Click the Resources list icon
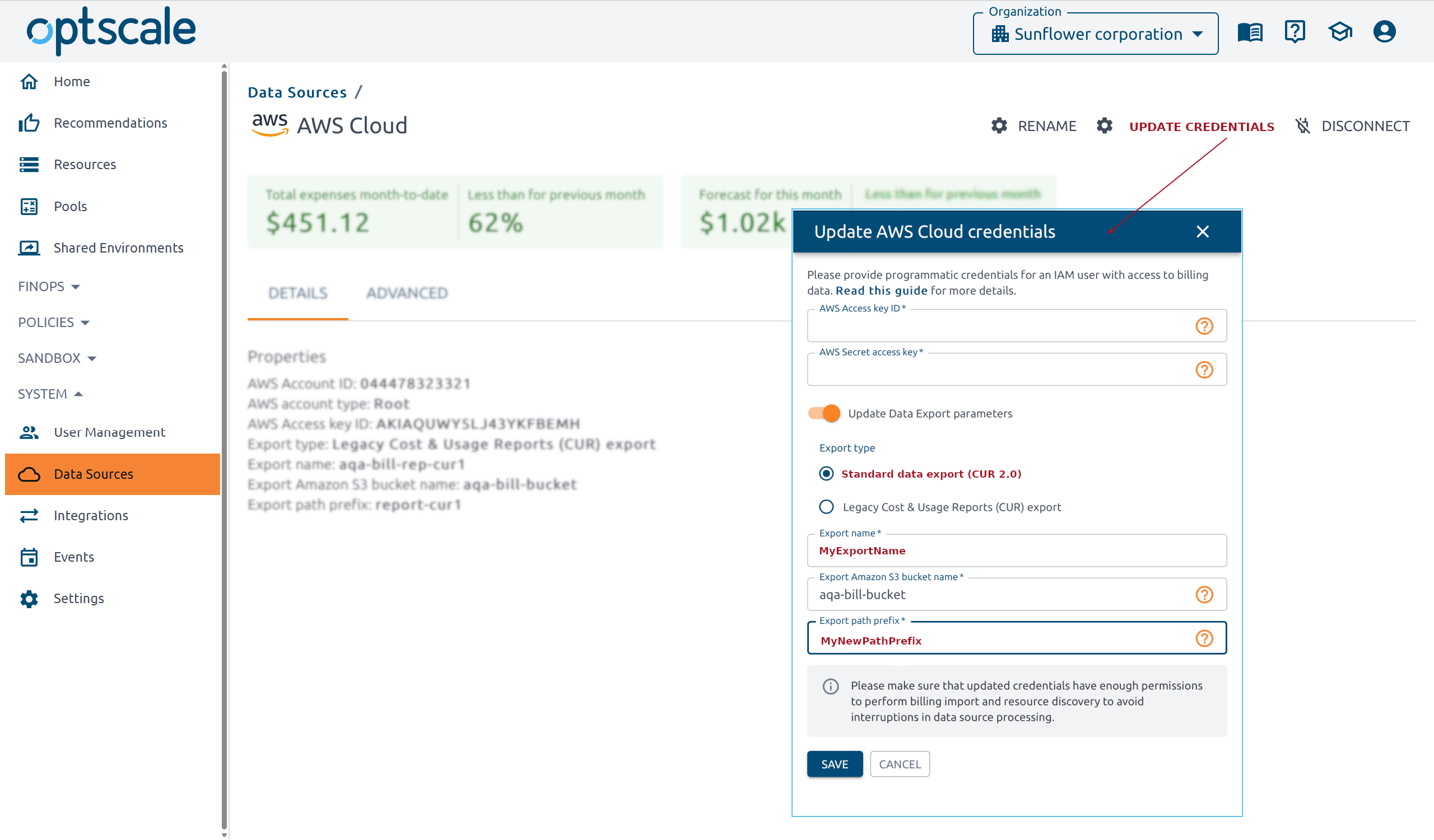1434x840 pixels. [29, 165]
